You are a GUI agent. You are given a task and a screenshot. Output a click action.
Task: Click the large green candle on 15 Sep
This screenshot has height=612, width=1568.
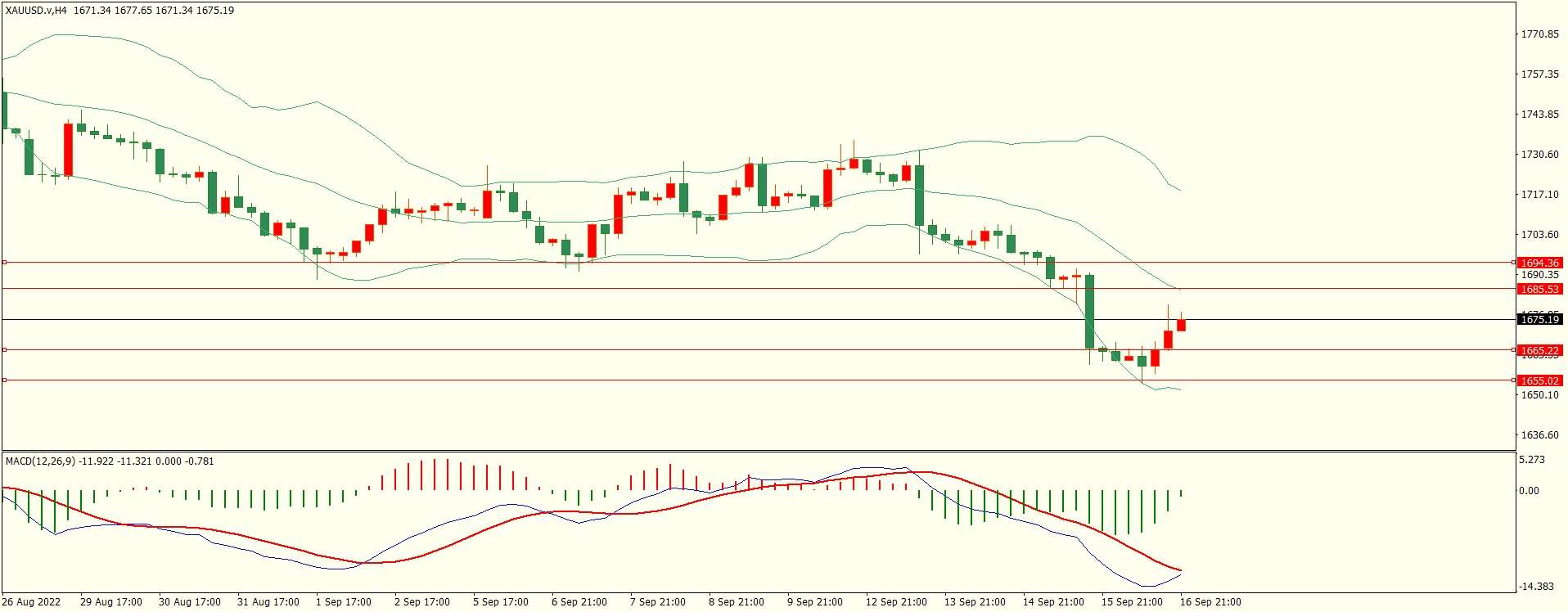1089,311
